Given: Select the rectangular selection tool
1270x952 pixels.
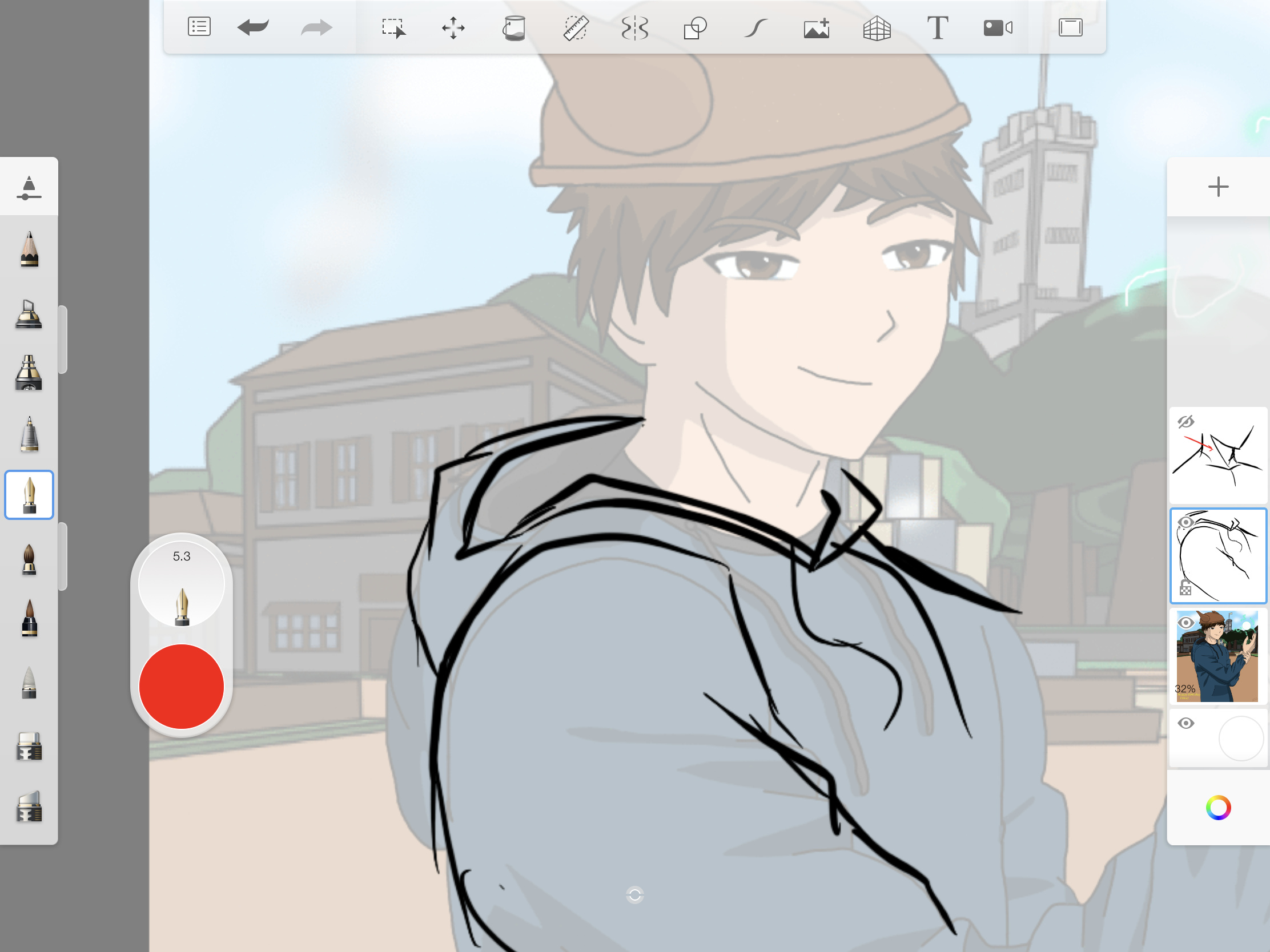Looking at the screenshot, I should pyautogui.click(x=393, y=27).
